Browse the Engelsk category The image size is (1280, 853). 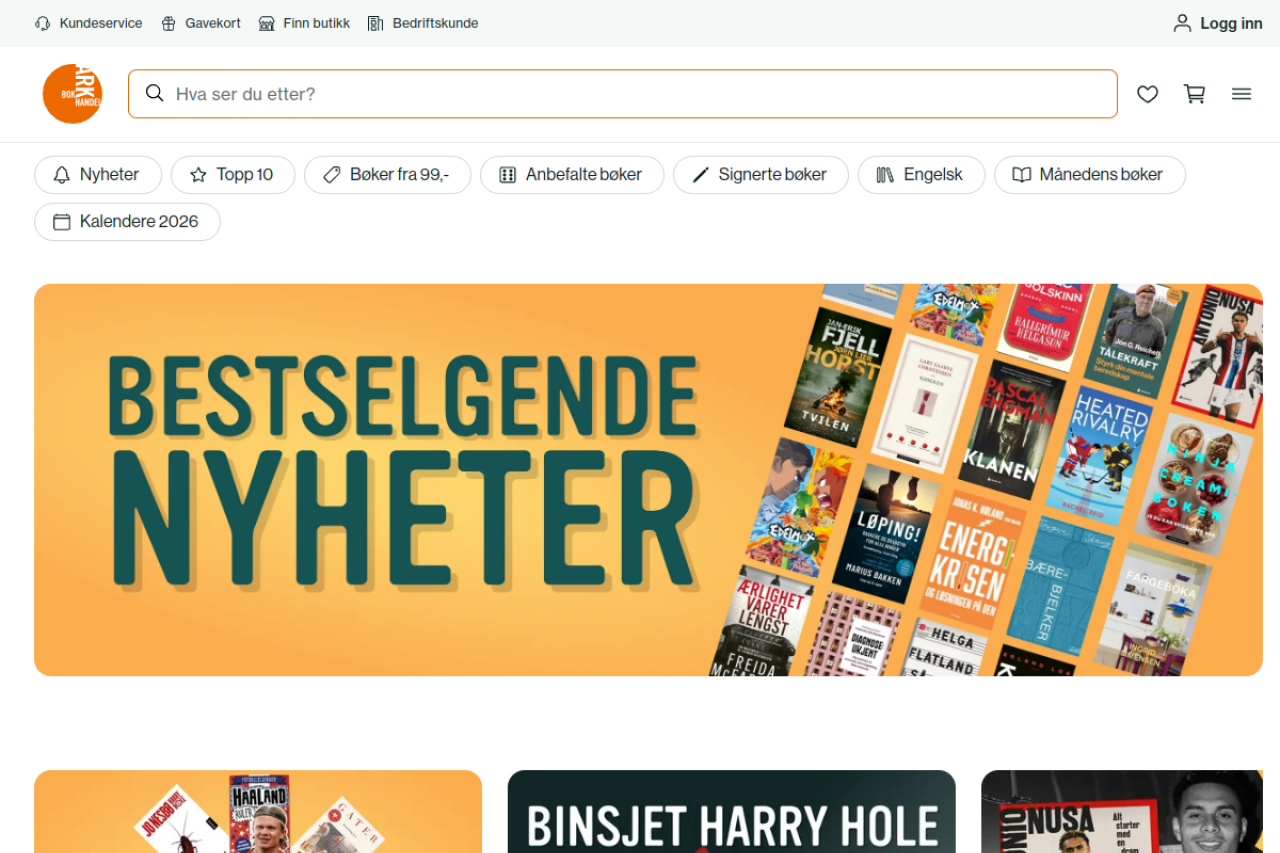point(921,175)
